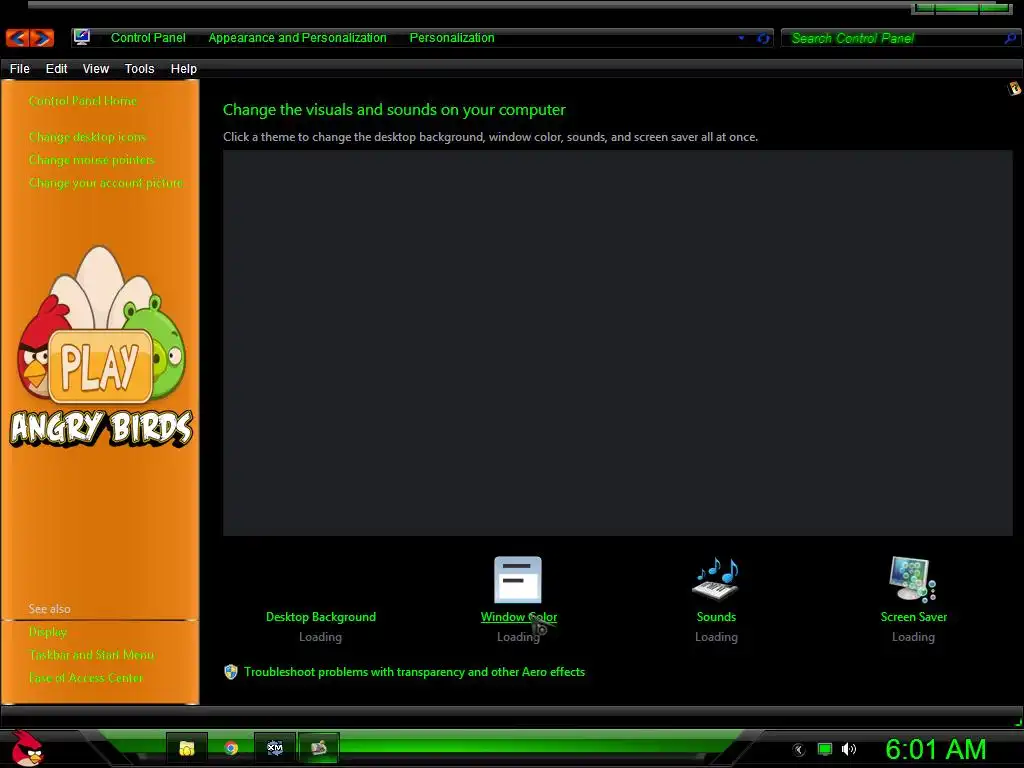Image resolution: width=1024 pixels, height=768 pixels.
Task: Go forward with the orange right arrow
Action: coord(42,38)
